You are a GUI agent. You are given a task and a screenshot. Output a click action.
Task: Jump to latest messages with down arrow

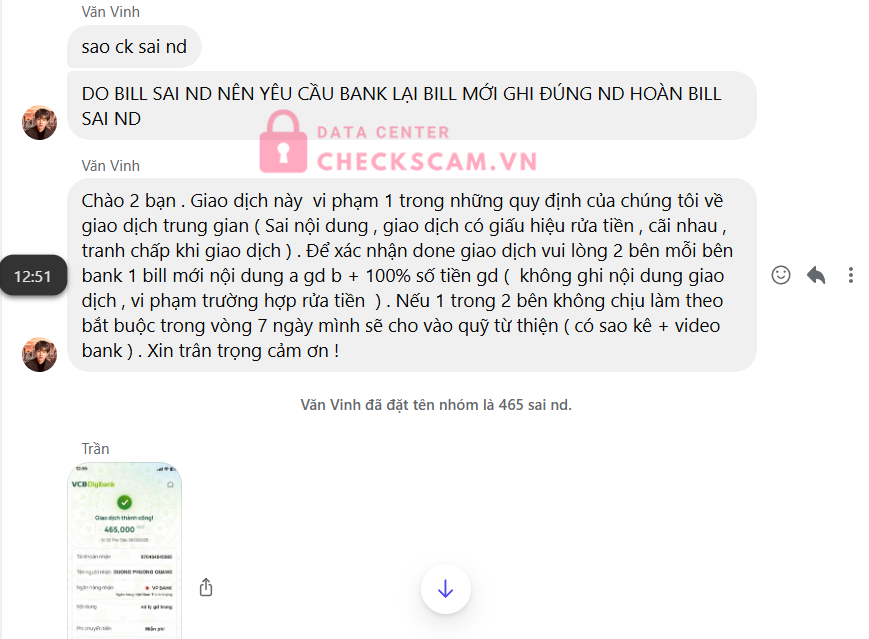pyautogui.click(x=446, y=589)
